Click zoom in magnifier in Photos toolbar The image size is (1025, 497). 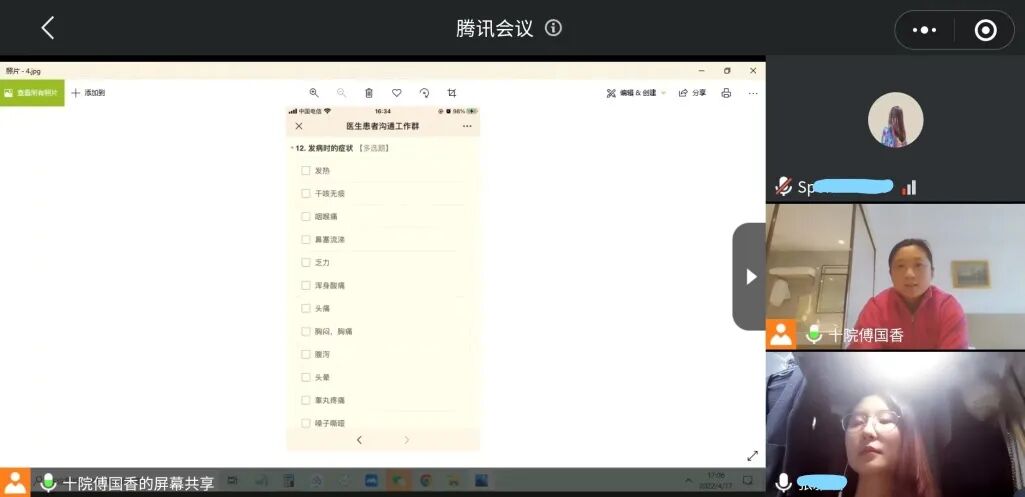pyautogui.click(x=314, y=93)
